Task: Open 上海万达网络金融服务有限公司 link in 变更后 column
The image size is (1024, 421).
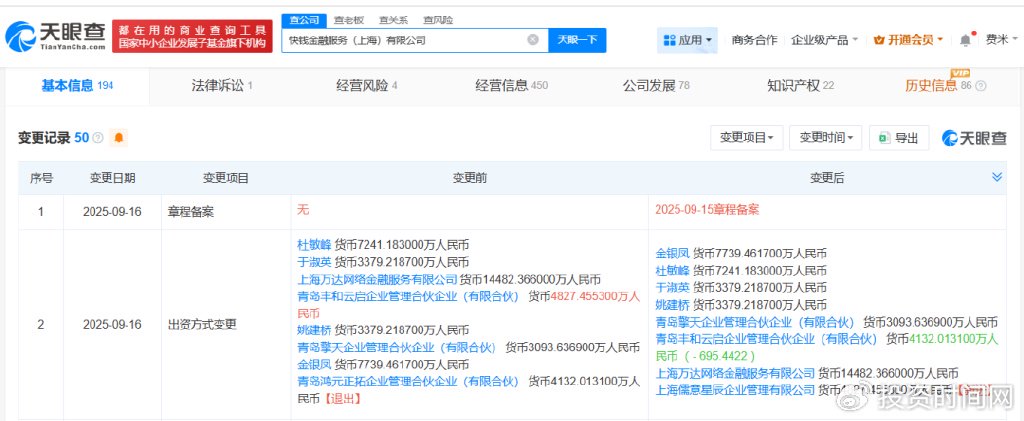Action: tap(735, 373)
